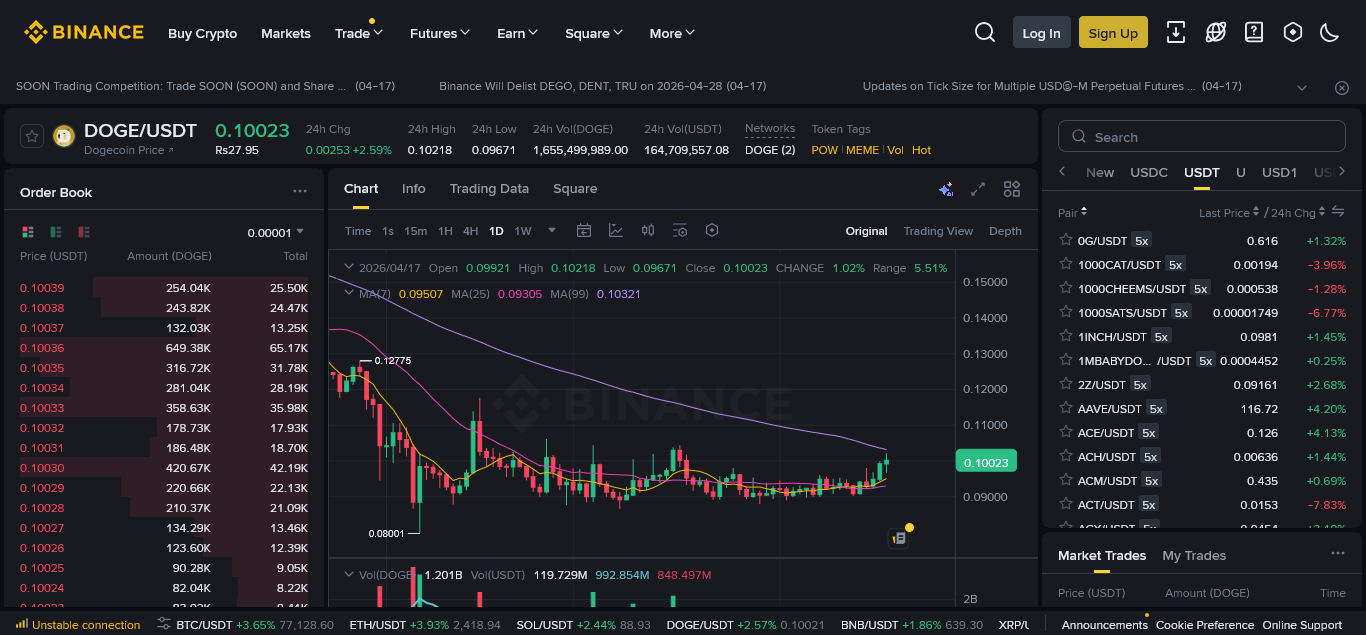Open Market Trades more options menu

(1338, 554)
